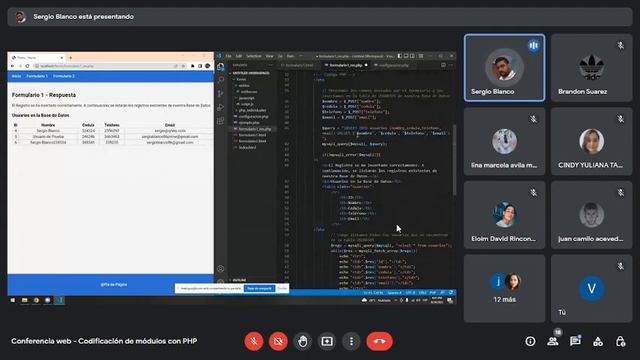Click the Ocultar button on sharing bar
The height and width of the screenshot is (360, 640).
coord(282,289)
